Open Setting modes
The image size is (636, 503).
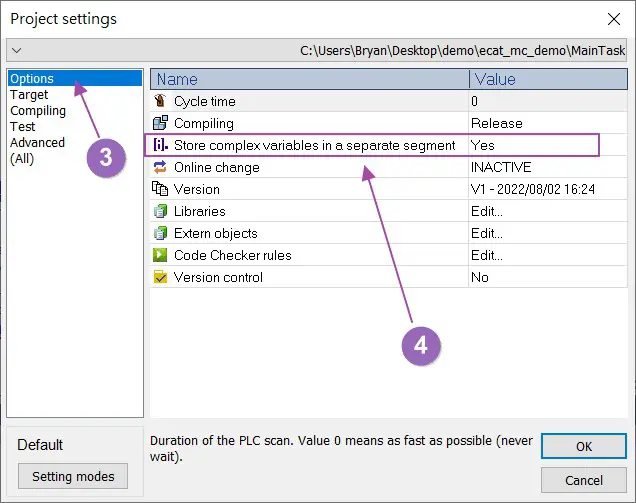[73, 476]
